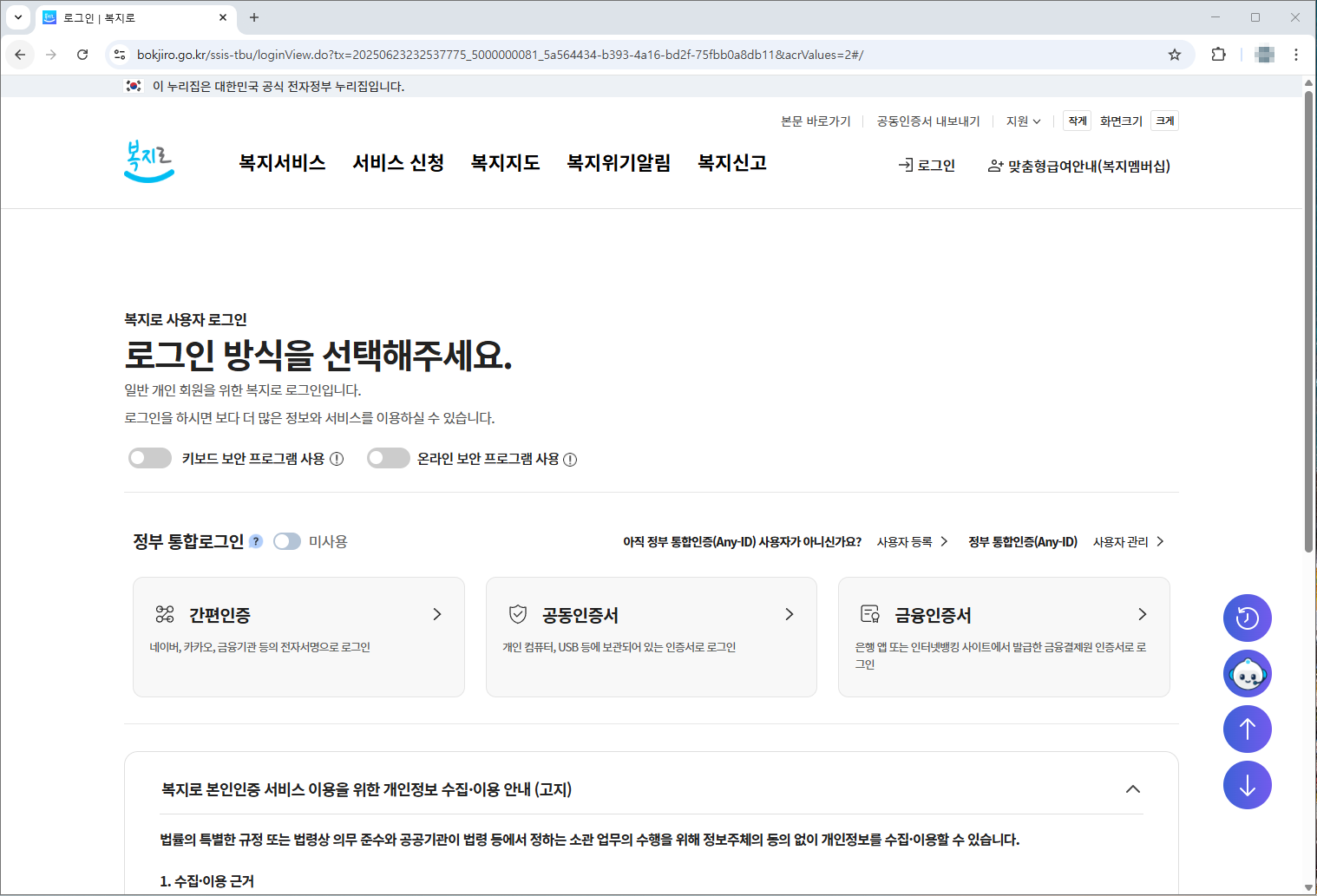Click the page vertical scrollbar thumb
Screen dimensions: 1317x896
[x=1308, y=321]
